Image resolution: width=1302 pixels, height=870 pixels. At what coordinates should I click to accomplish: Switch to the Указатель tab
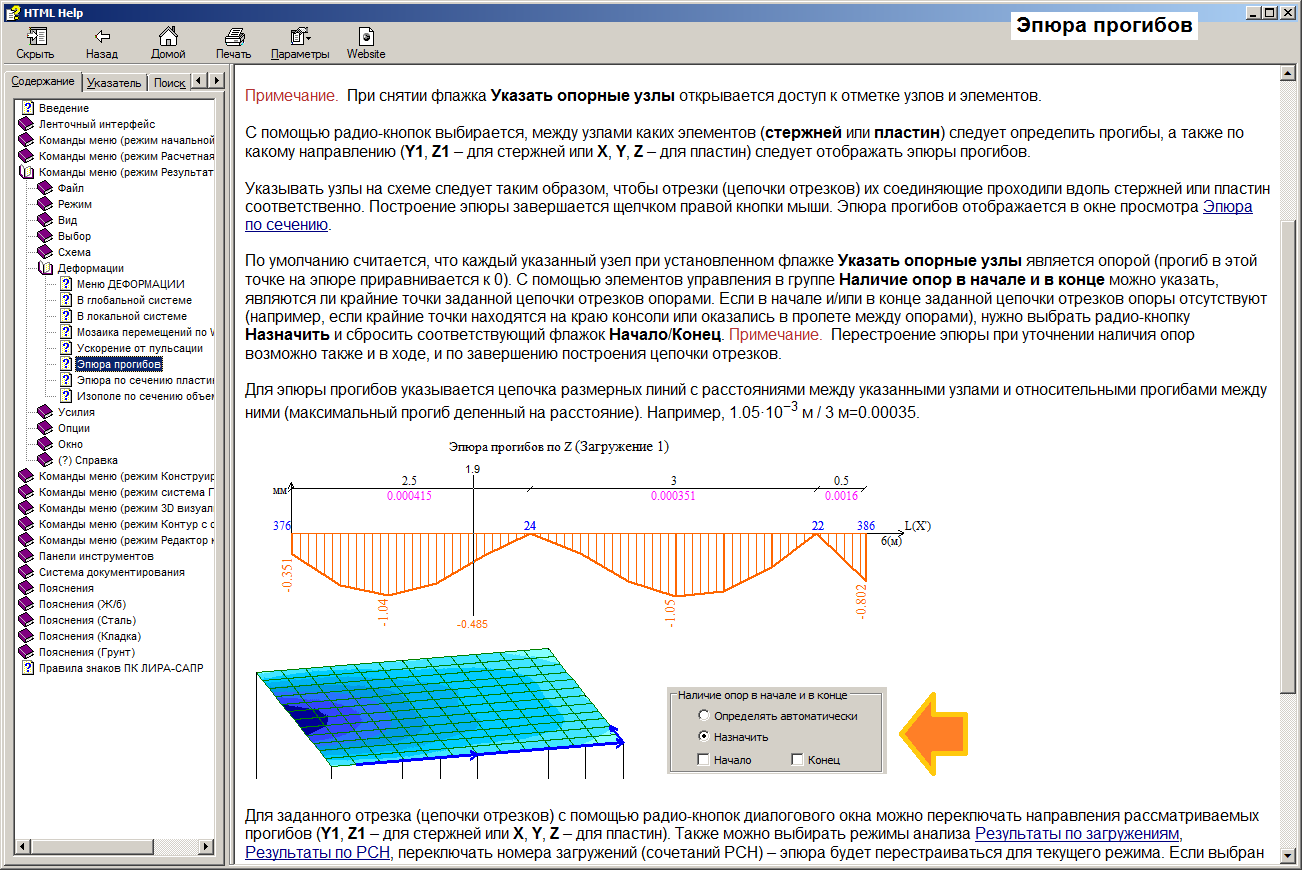coord(113,83)
